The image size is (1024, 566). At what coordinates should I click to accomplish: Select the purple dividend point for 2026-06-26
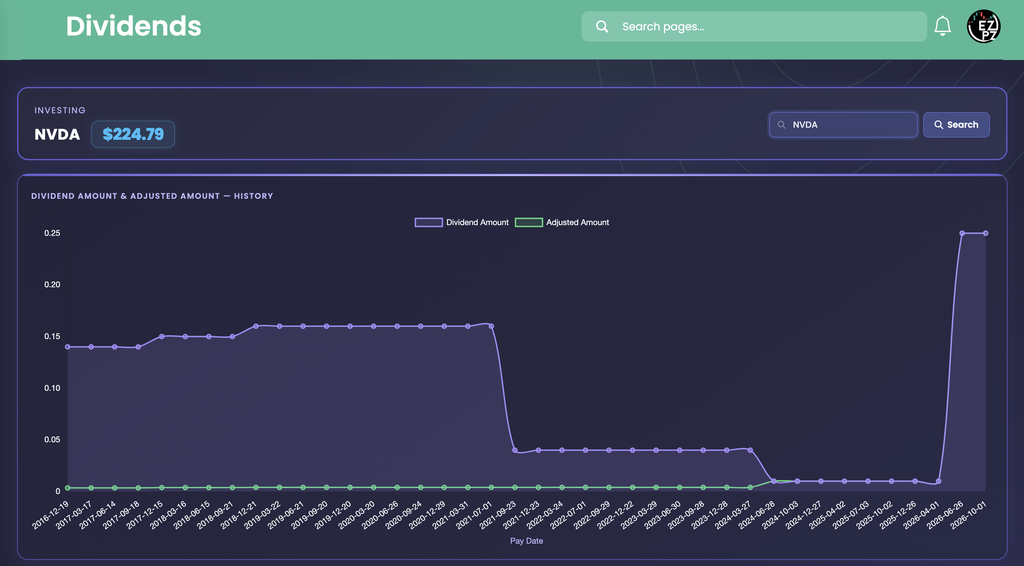click(962, 233)
